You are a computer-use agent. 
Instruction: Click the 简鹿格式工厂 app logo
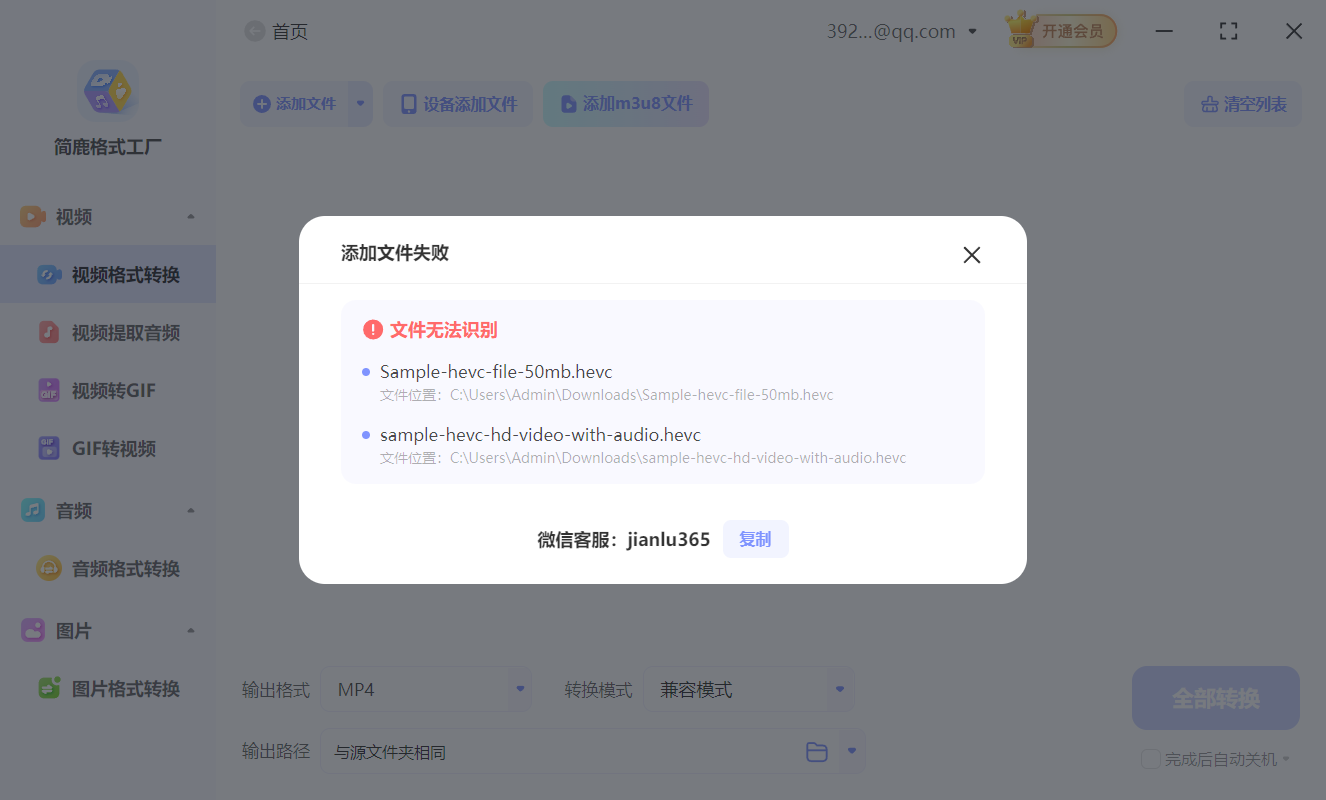point(106,90)
